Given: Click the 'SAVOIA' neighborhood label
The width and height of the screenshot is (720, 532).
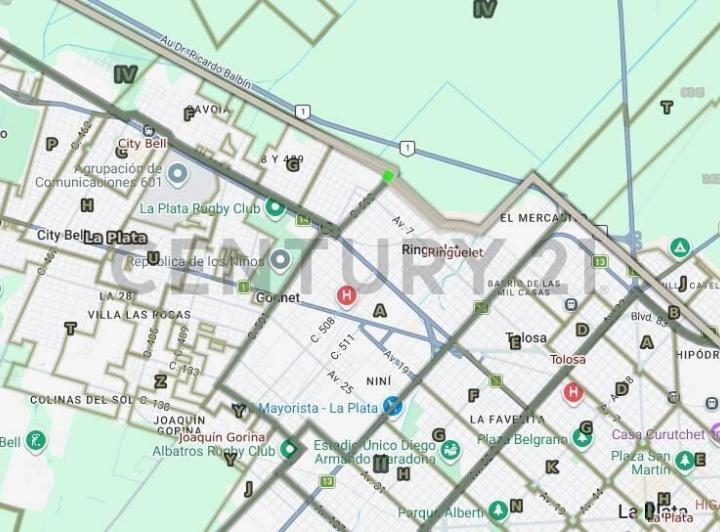Looking at the screenshot, I should tap(208, 109).
